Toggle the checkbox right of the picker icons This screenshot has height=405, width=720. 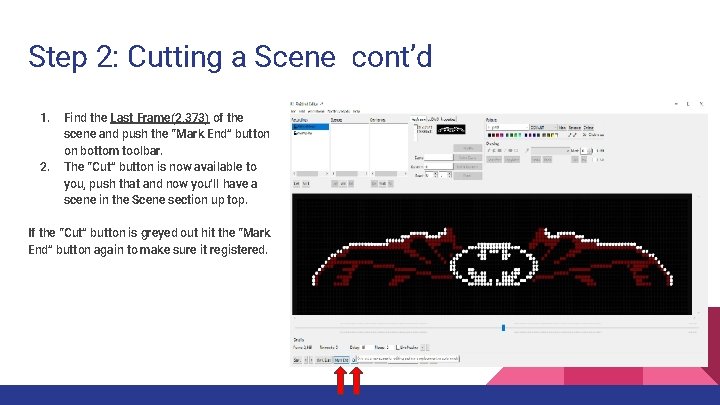tap(585, 135)
